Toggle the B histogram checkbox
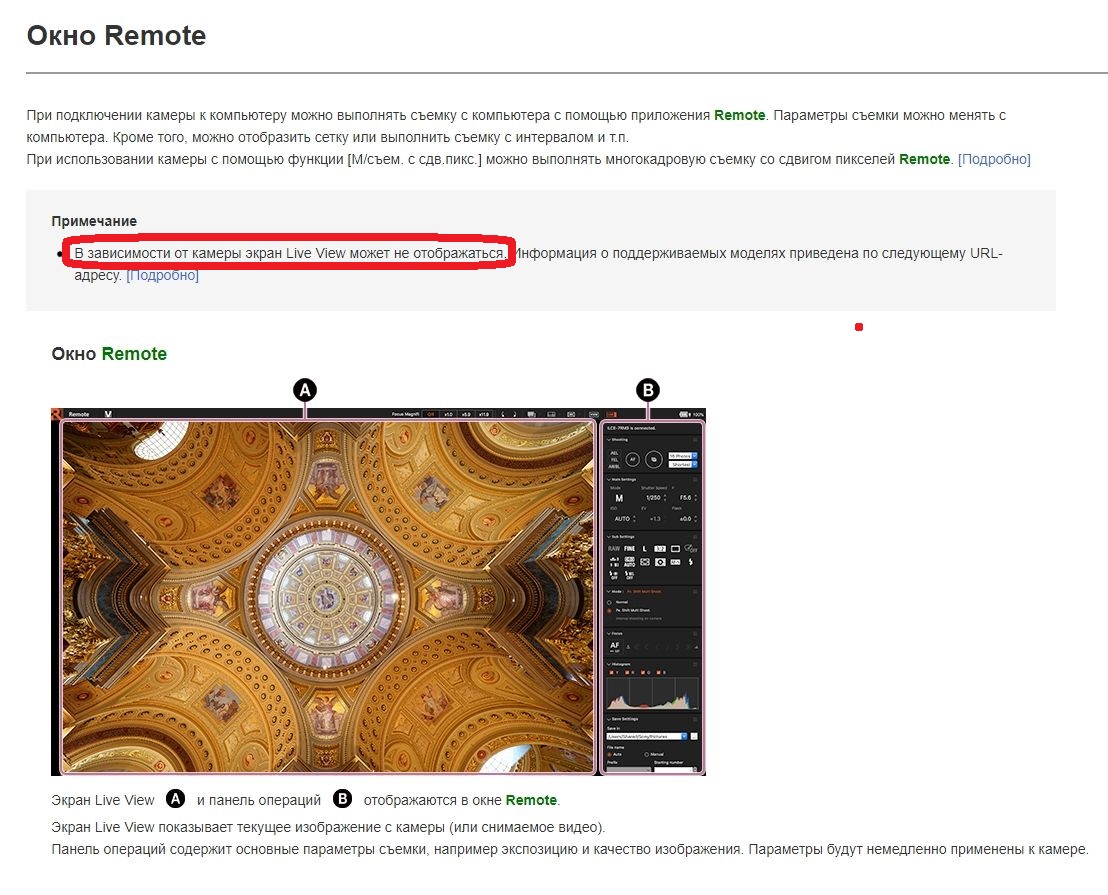Image resolution: width=1108 pixels, height=895 pixels. click(659, 672)
